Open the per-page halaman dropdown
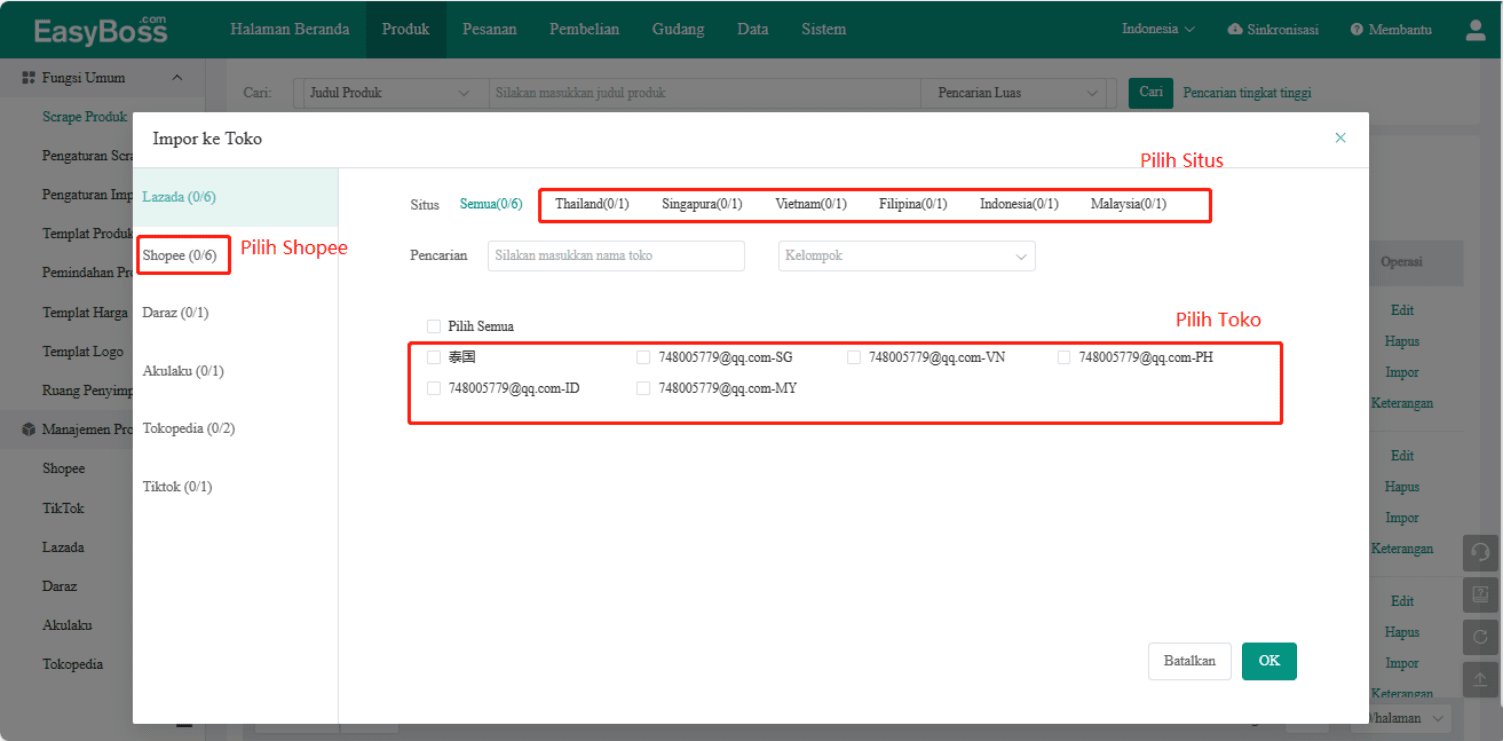This screenshot has width=1504, height=741. 1408,718
